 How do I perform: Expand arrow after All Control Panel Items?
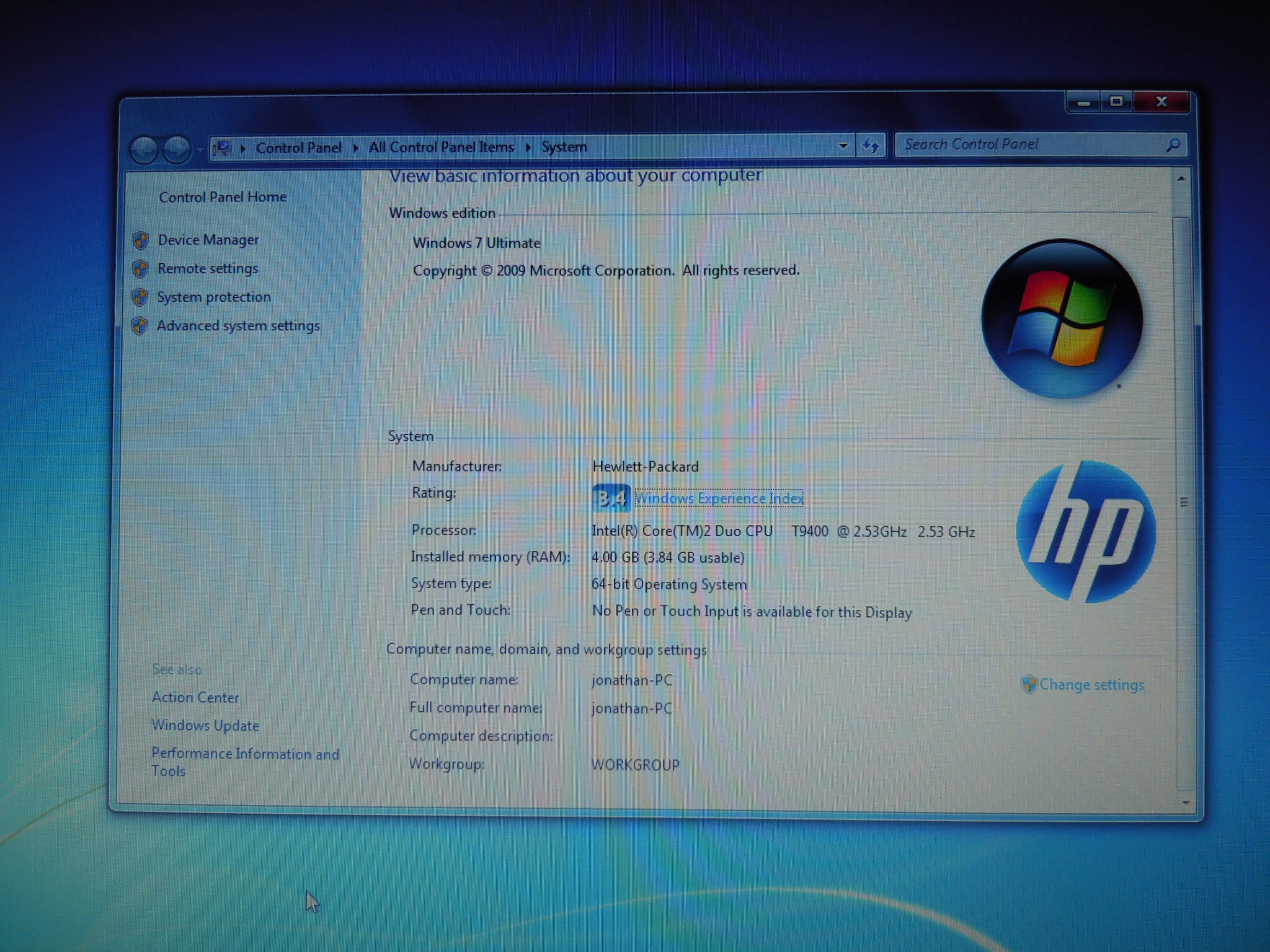pos(528,148)
